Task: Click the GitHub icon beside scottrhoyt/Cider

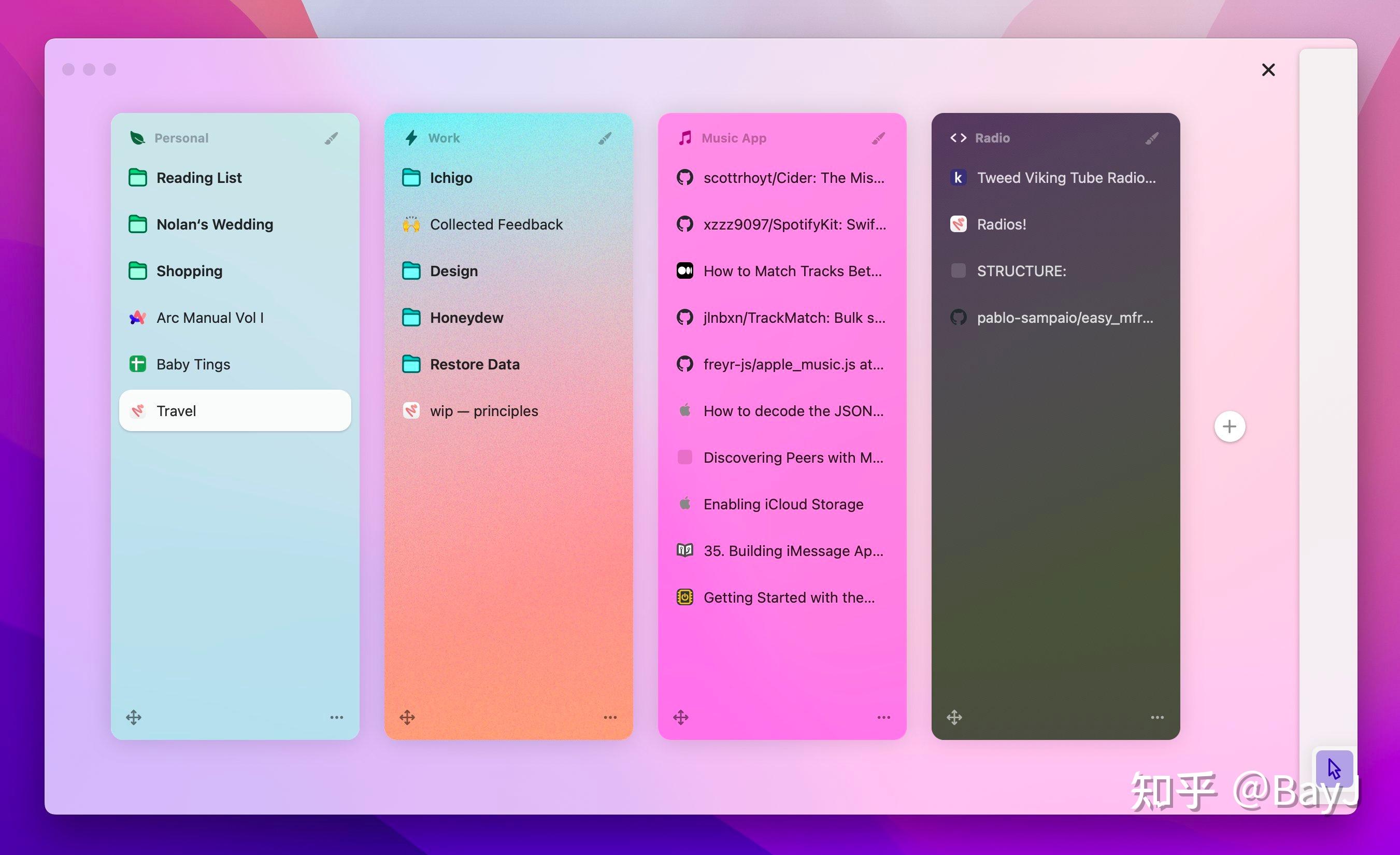Action: [x=685, y=177]
